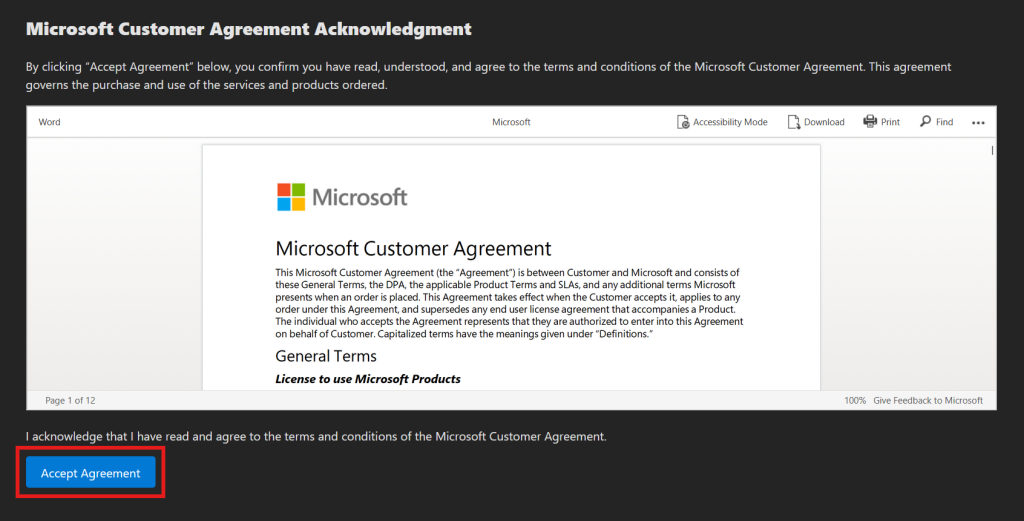
Task: Click the printer icon
Action: 870,122
